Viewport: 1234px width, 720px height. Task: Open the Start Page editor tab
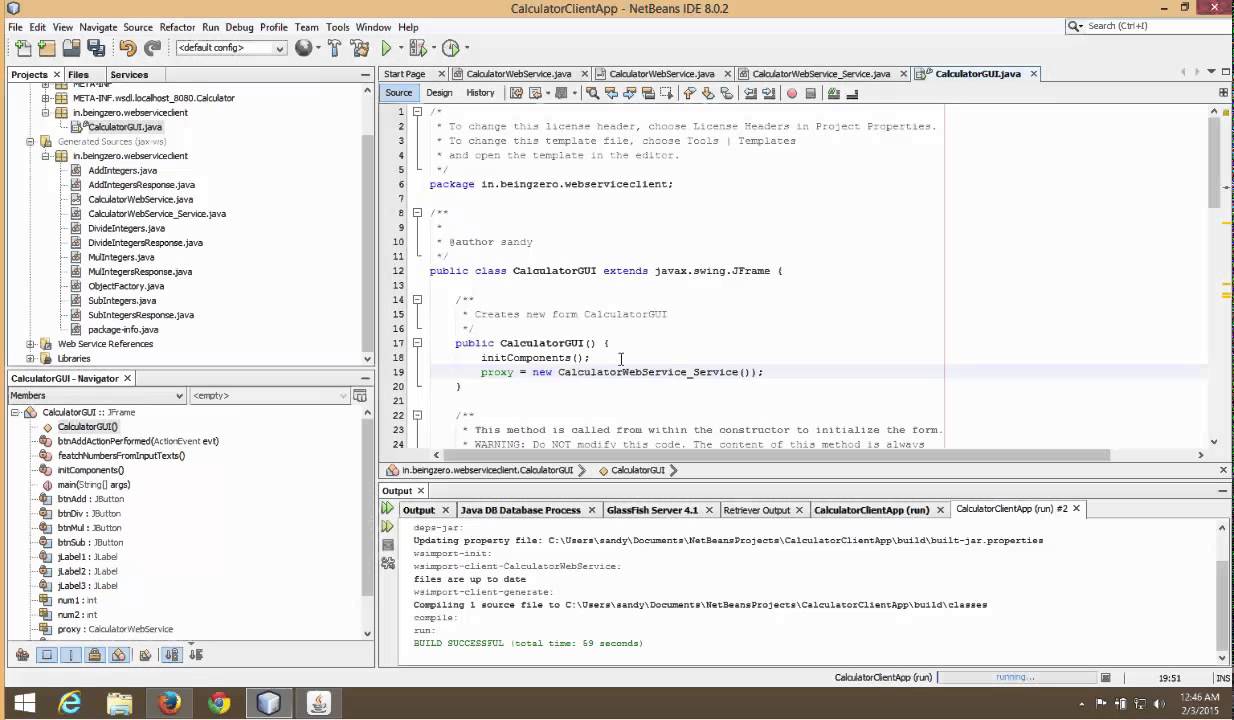point(404,74)
